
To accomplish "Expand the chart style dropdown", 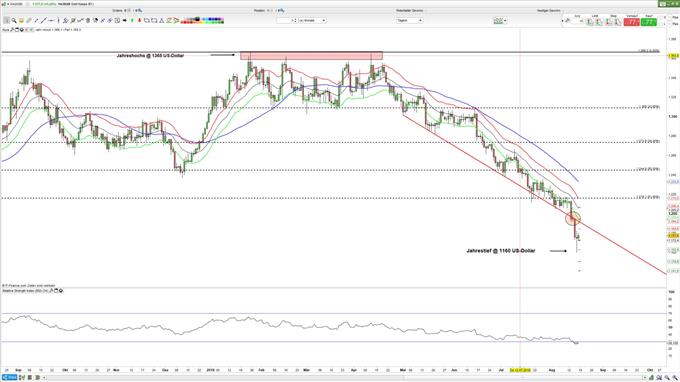I will pyautogui.click(x=500, y=20).
